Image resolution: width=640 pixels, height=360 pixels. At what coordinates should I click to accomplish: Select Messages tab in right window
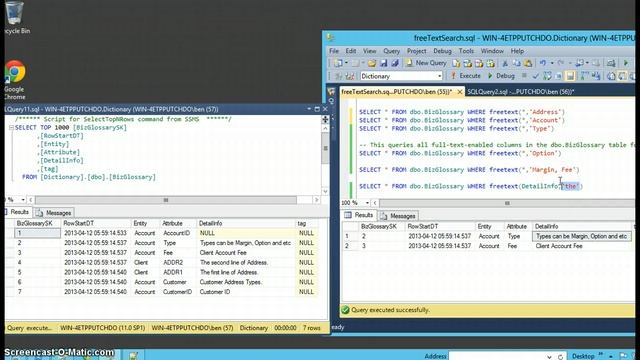click(398, 216)
